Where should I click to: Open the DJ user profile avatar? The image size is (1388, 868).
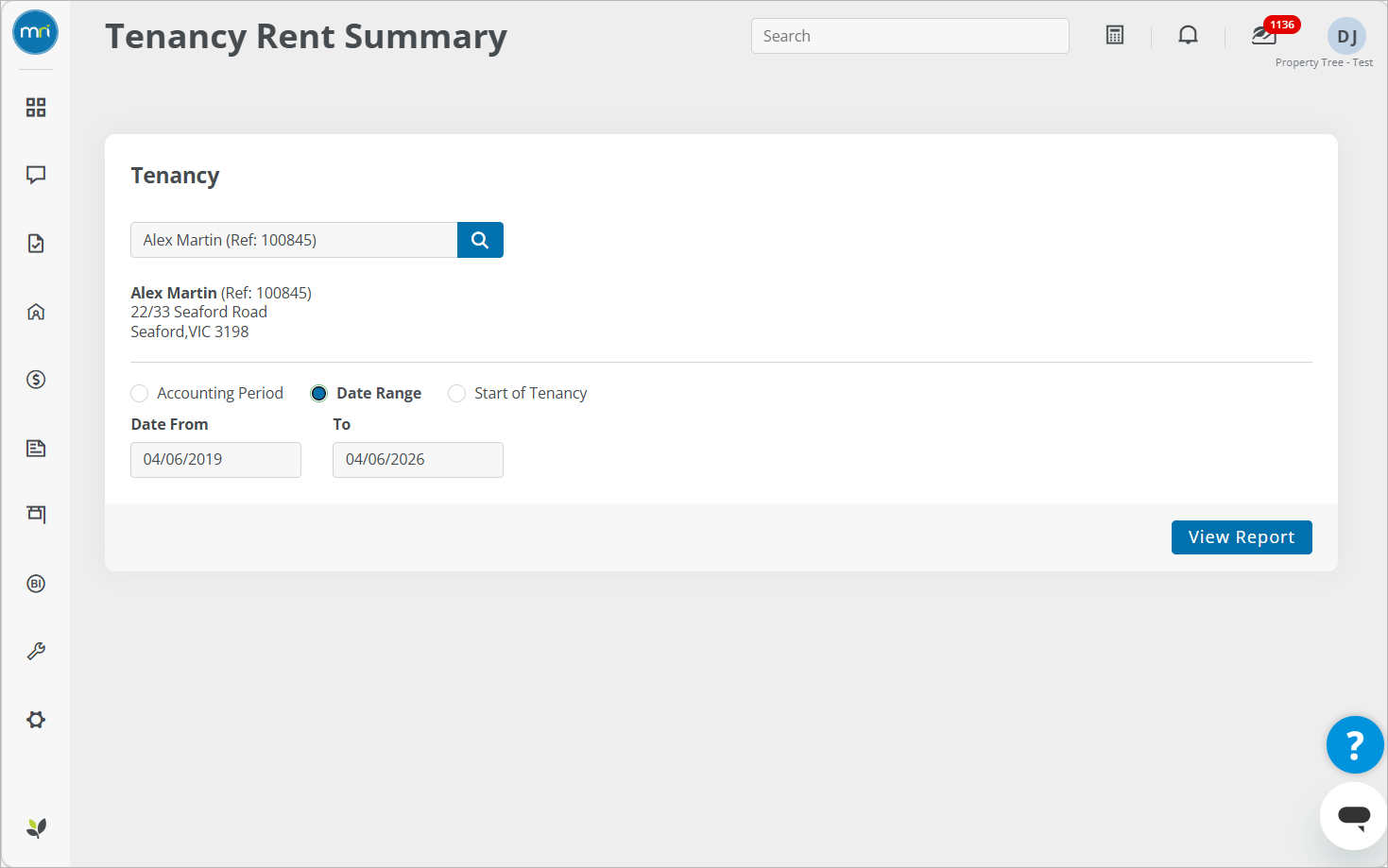pos(1346,37)
